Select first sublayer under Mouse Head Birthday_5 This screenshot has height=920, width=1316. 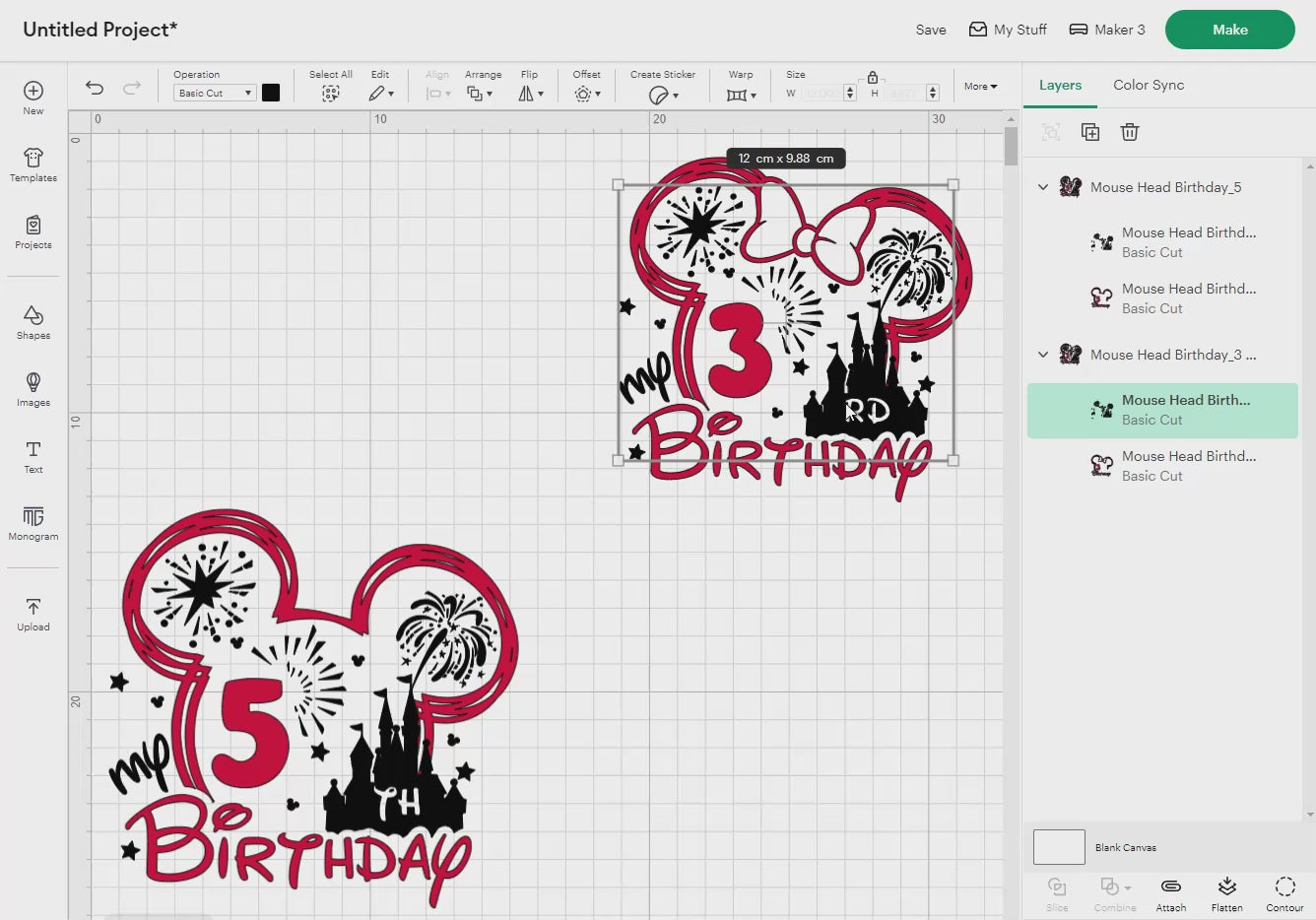[x=1162, y=242]
